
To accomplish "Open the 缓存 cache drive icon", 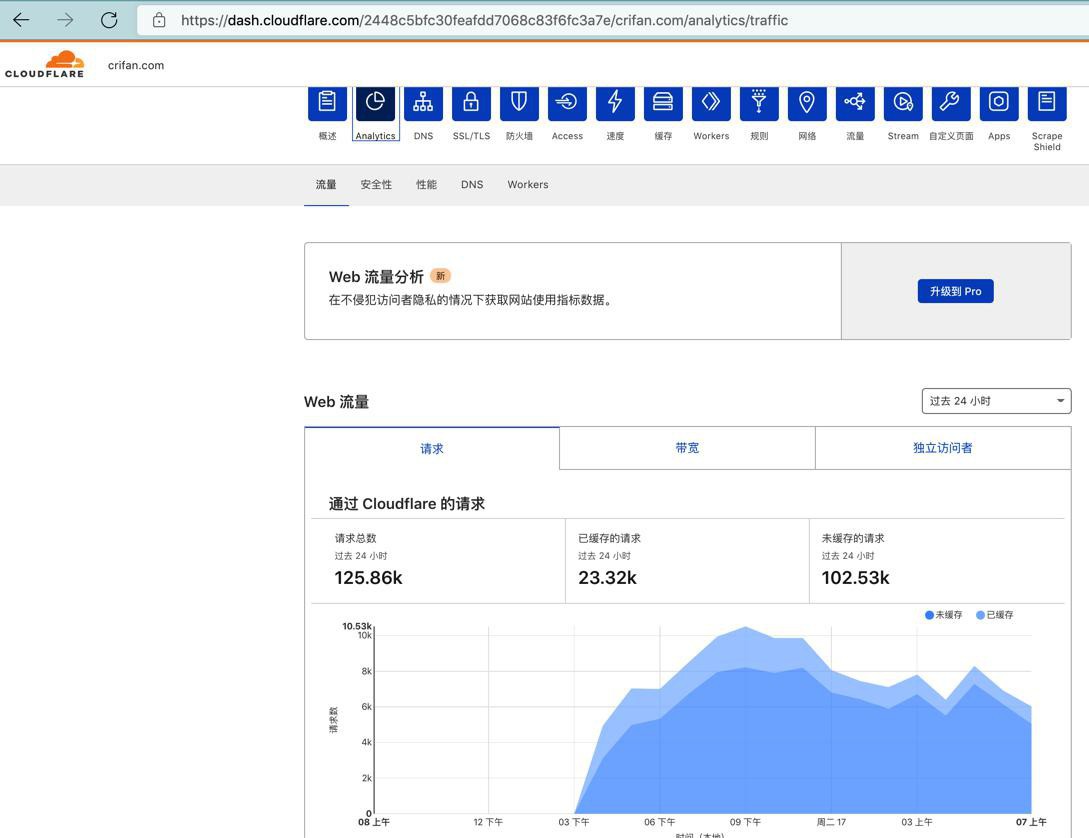I will point(663,103).
